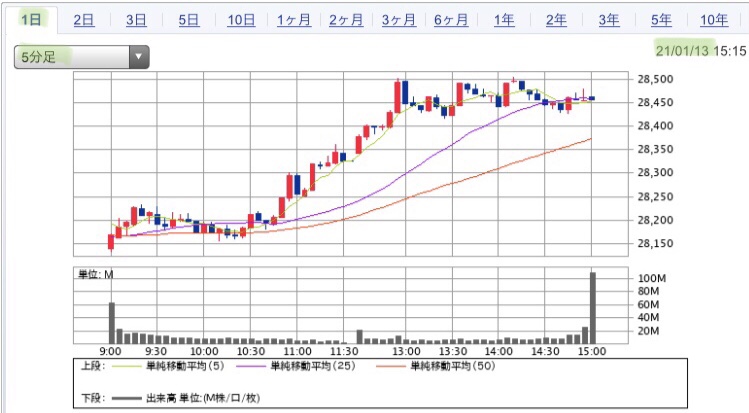Screen dimensions: 749x413
Task: Click the 20M volume axis label
Action: point(649,331)
